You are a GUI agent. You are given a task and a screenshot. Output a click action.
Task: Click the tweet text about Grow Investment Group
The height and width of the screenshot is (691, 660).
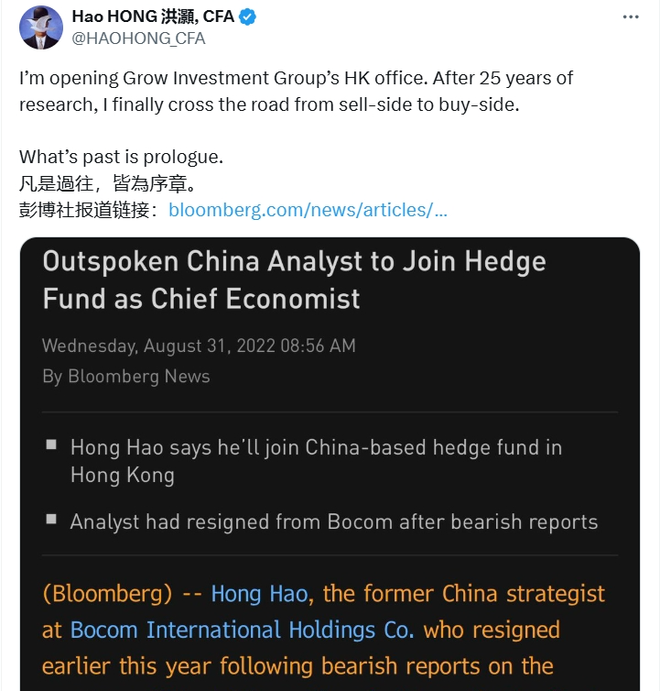pyautogui.click(x=296, y=91)
